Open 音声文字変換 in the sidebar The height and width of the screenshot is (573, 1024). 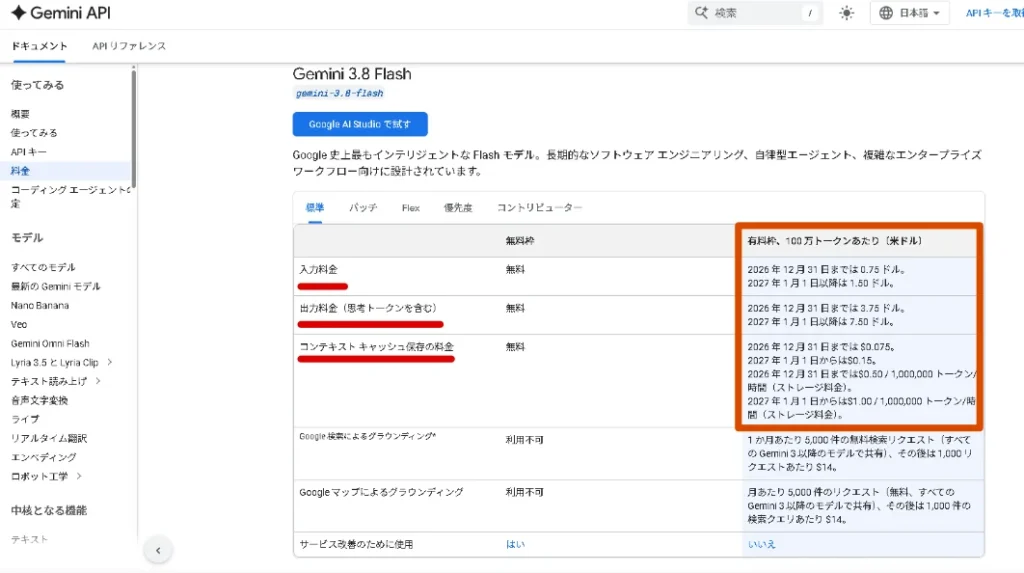pyautogui.click(x=39, y=400)
